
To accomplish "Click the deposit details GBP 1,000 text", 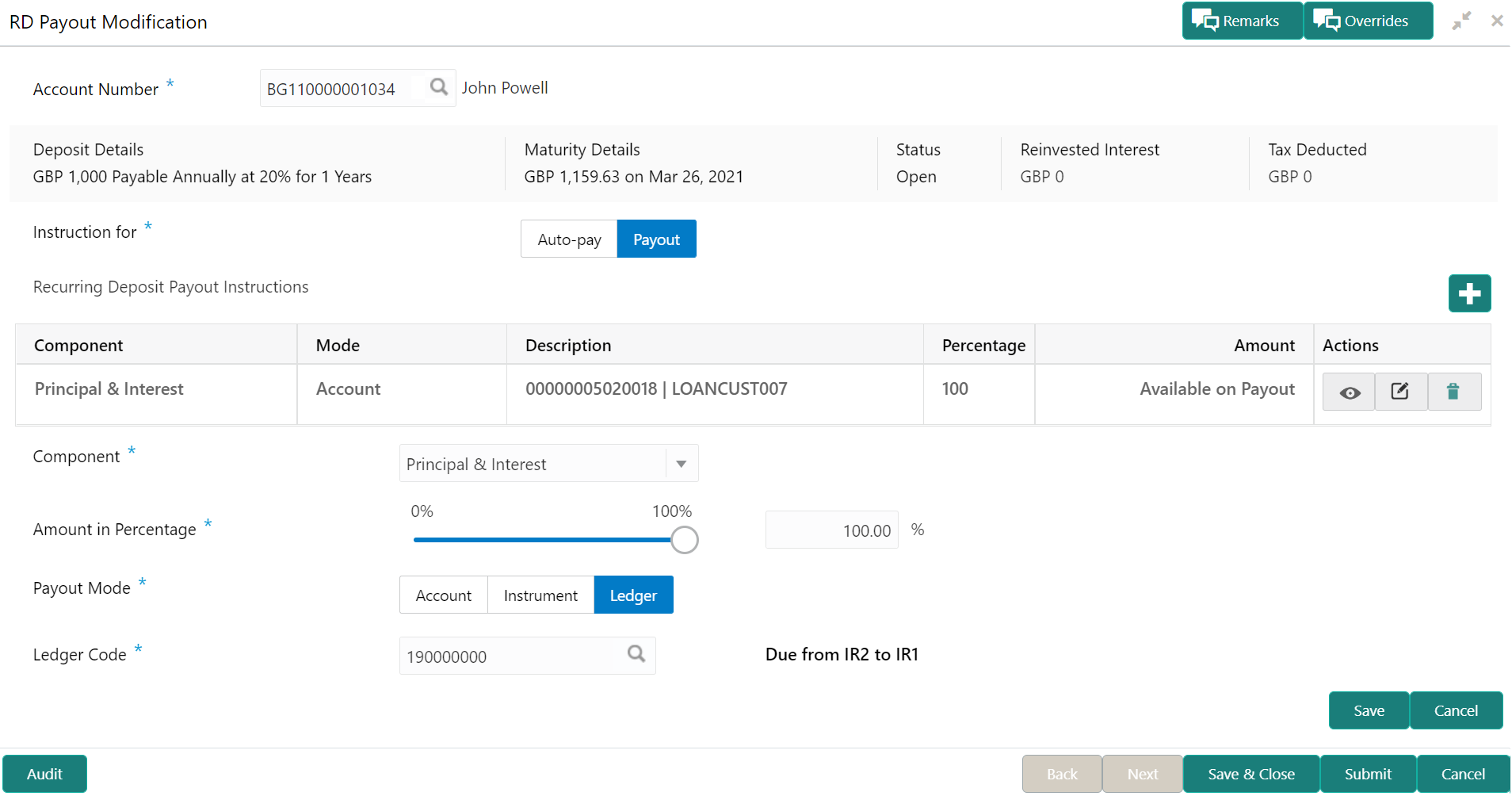I will tap(202, 177).
